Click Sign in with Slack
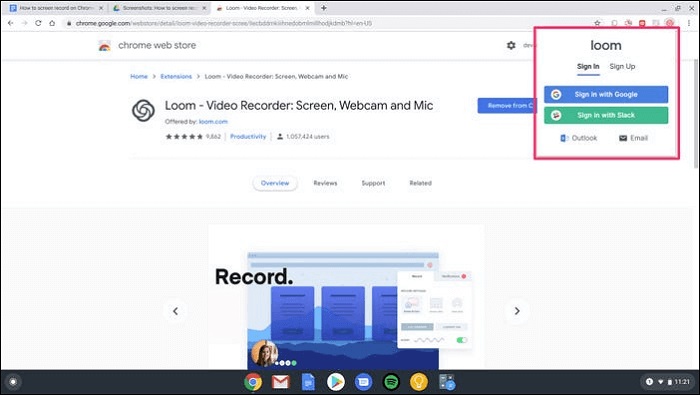 pyautogui.click(x=606, y=115)
